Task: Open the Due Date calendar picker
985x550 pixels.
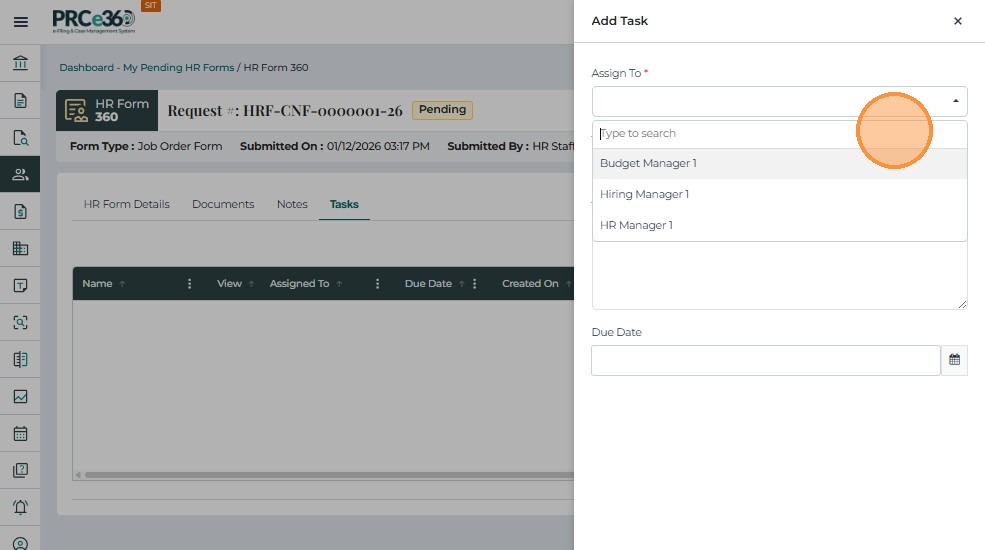Action: click(x=954, y=360)
